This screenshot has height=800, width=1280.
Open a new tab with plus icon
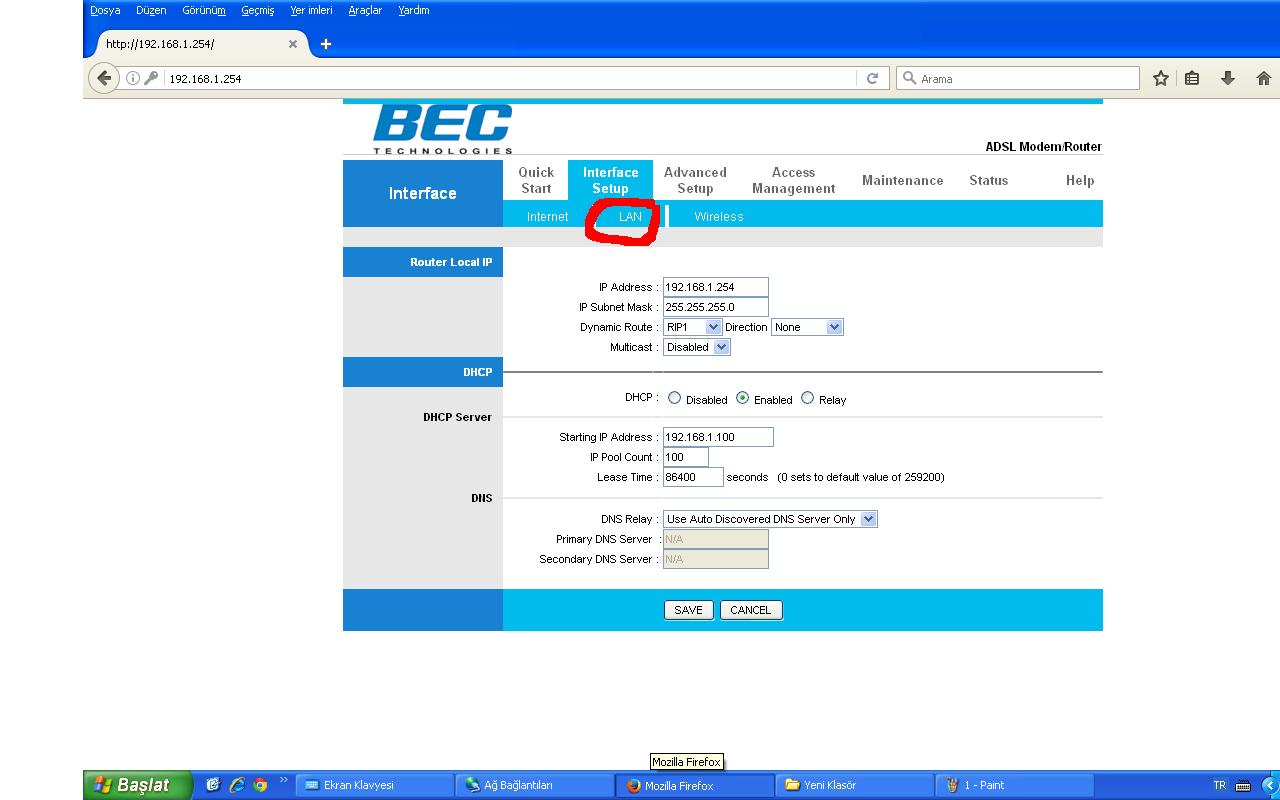(x=325, y=44)
